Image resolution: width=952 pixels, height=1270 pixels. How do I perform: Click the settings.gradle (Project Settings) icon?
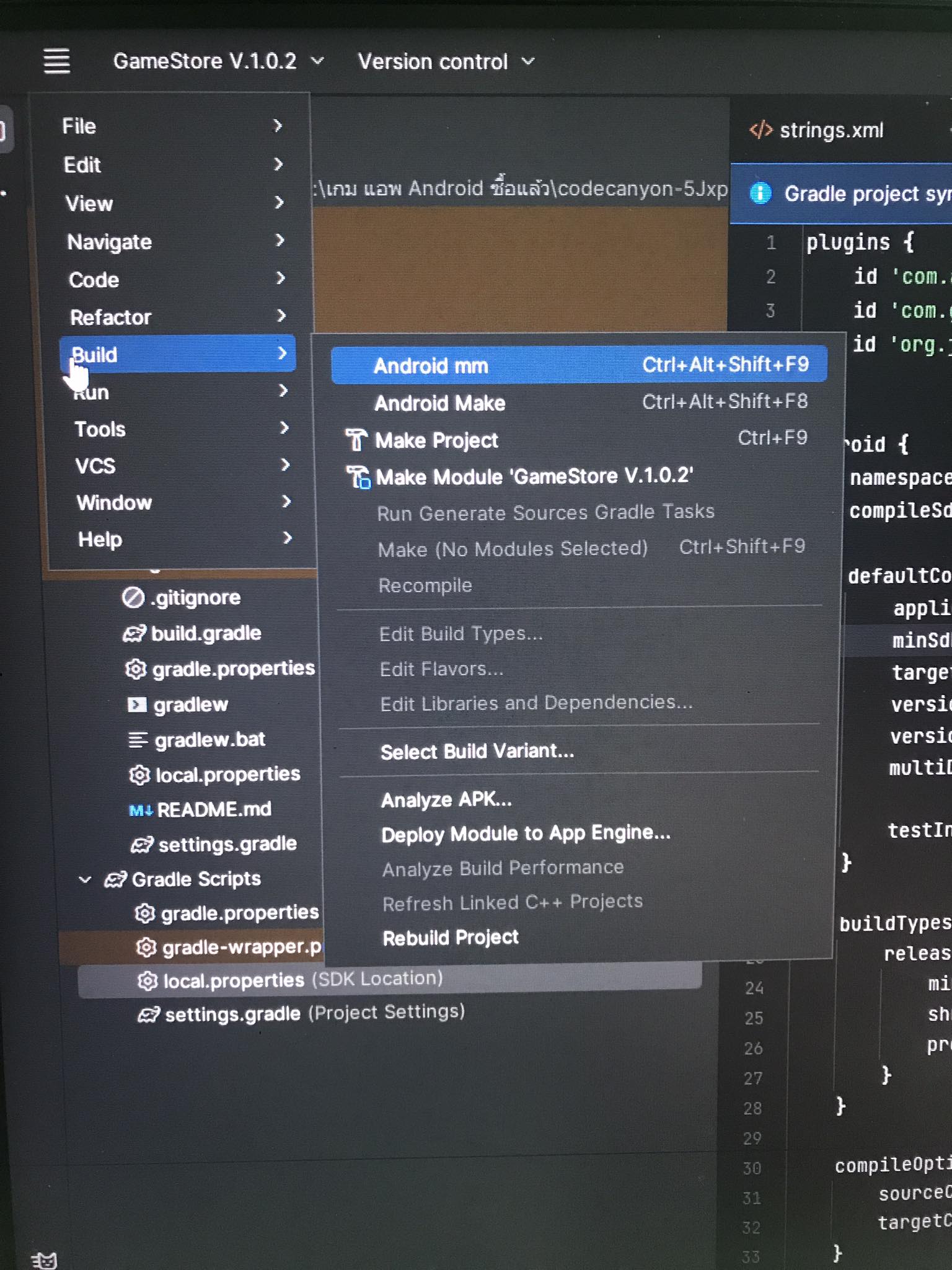click(x=149, y=1015)
